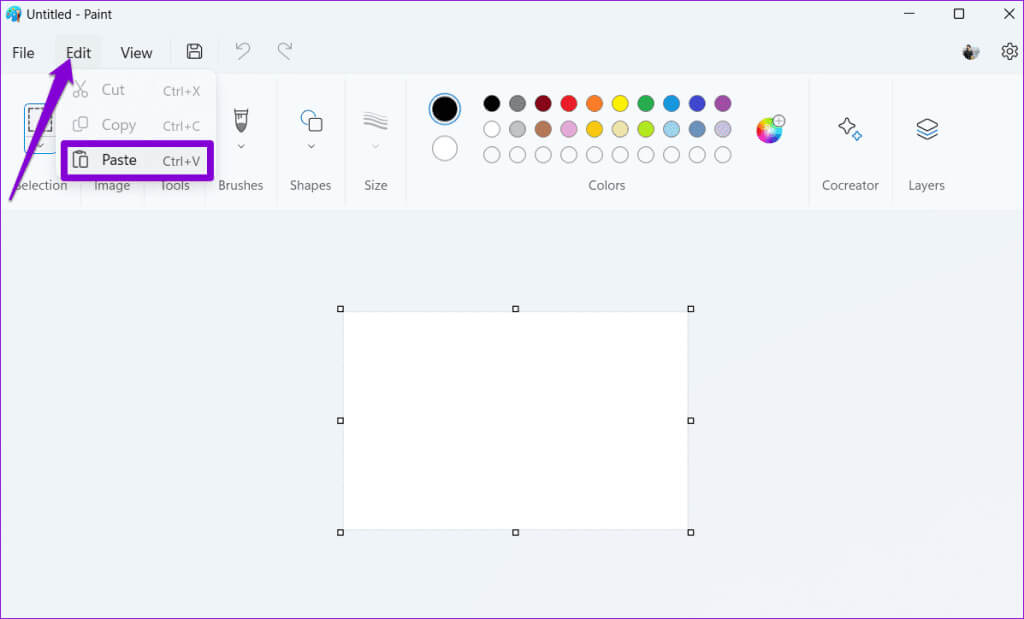Image resolution: width=1024 pixels, height=619 pixels.
Task: Pick the dark gray palette color
Action: pos(517,103)
